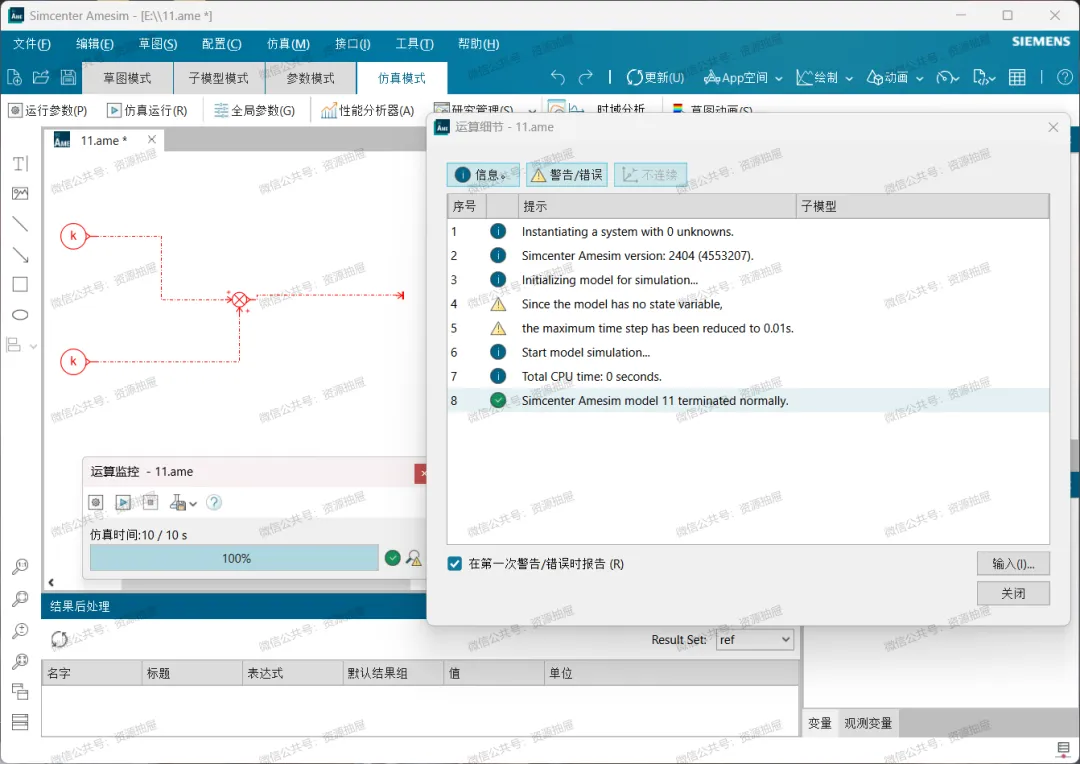Toggle the 信息 filter button

[x=483, y=175]
